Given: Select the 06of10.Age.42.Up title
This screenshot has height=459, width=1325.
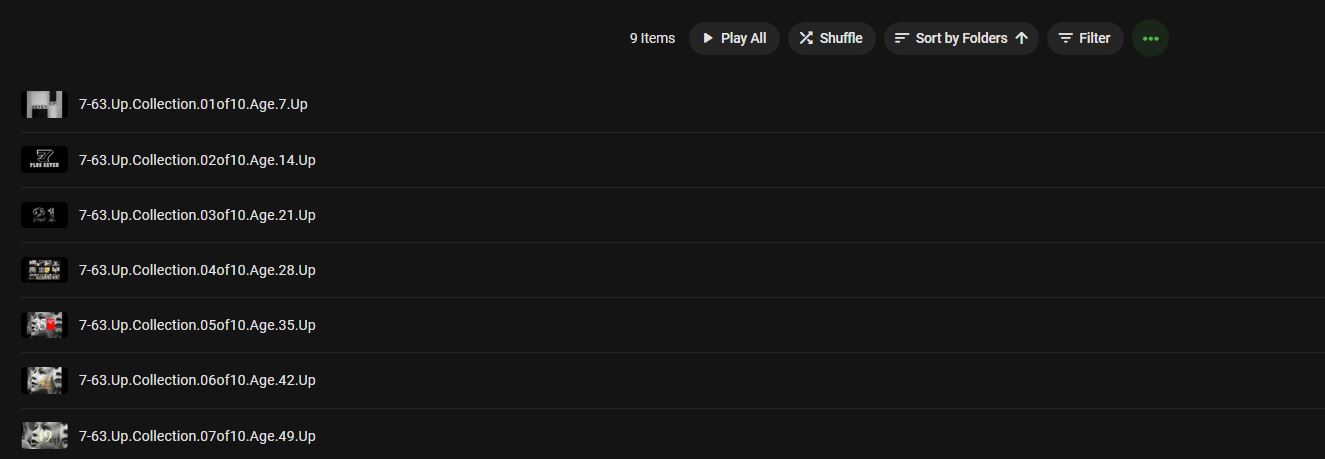Looking at the screenshot, I should pos(197,380).
